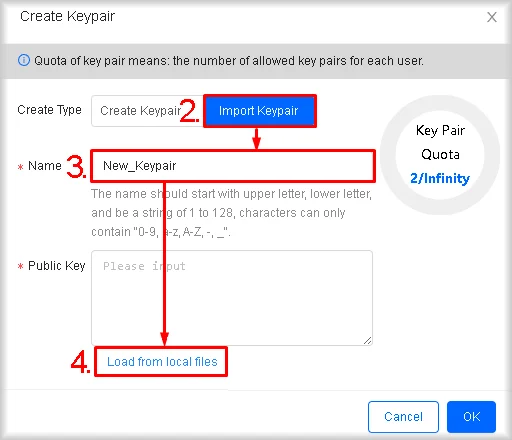Viewport: 512px width, 440px height.
Task: Click into the Public Key text area
Action: [x=232, y=298]
